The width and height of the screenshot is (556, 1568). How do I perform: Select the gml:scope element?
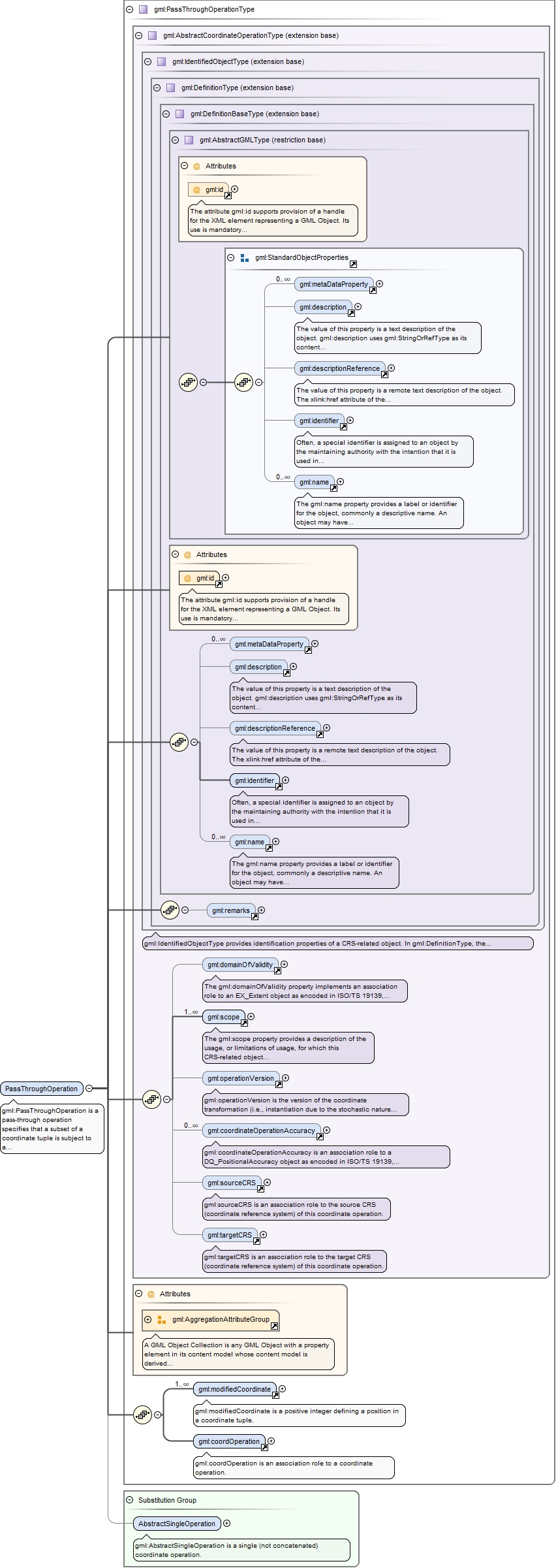click(224, 1017)
